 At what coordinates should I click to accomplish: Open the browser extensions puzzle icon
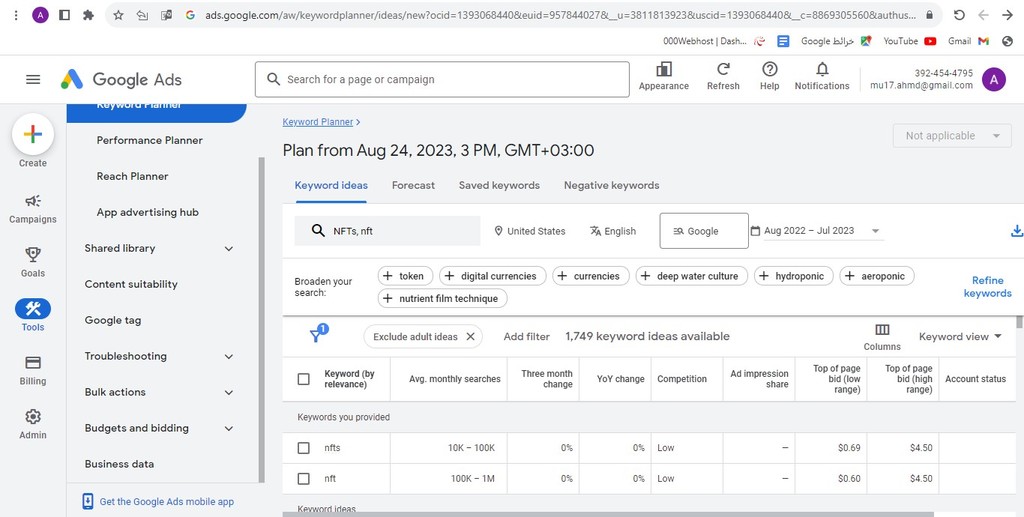coord(88,15)
